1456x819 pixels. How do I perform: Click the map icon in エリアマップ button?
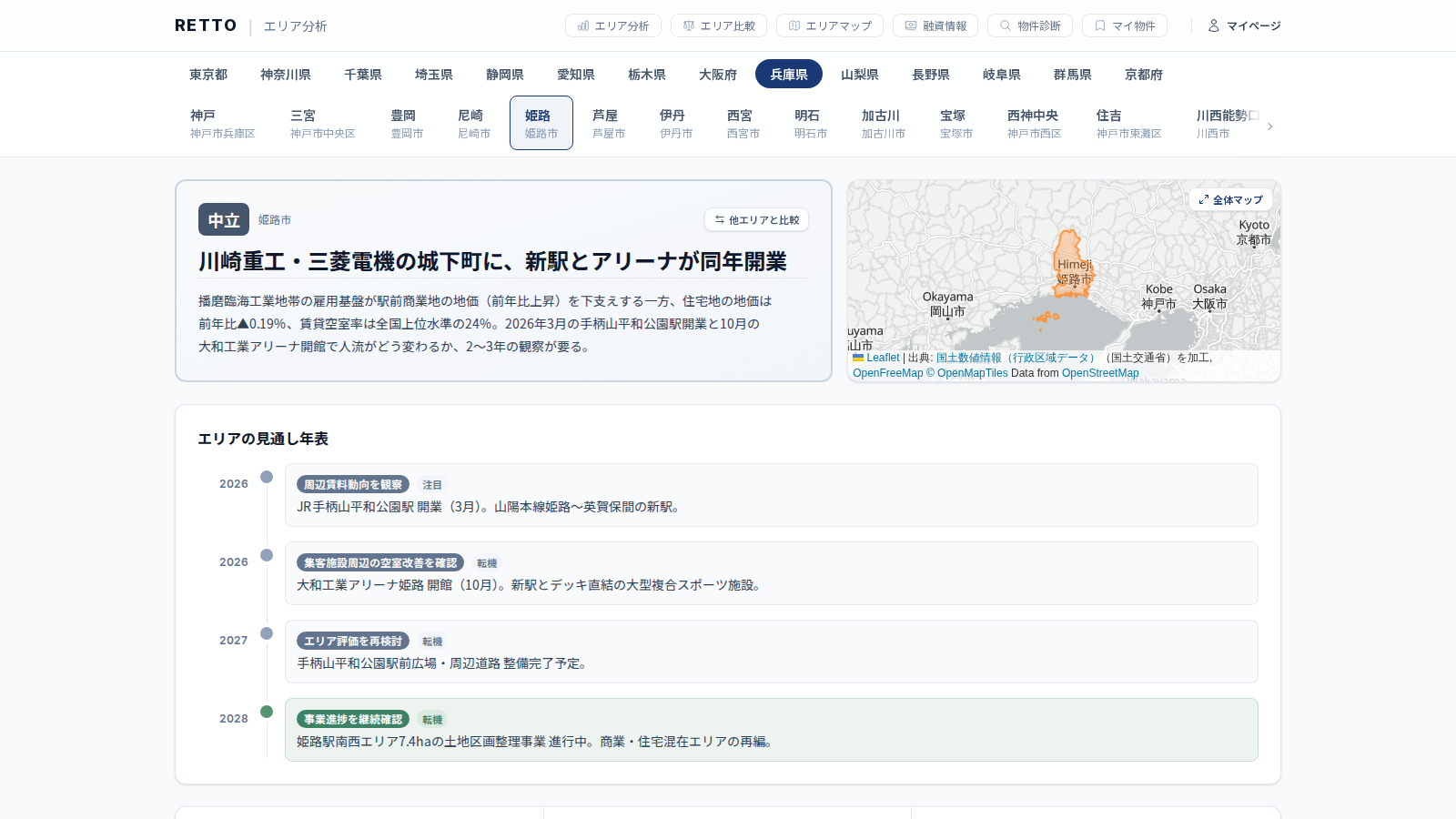[x=794, y=25]
